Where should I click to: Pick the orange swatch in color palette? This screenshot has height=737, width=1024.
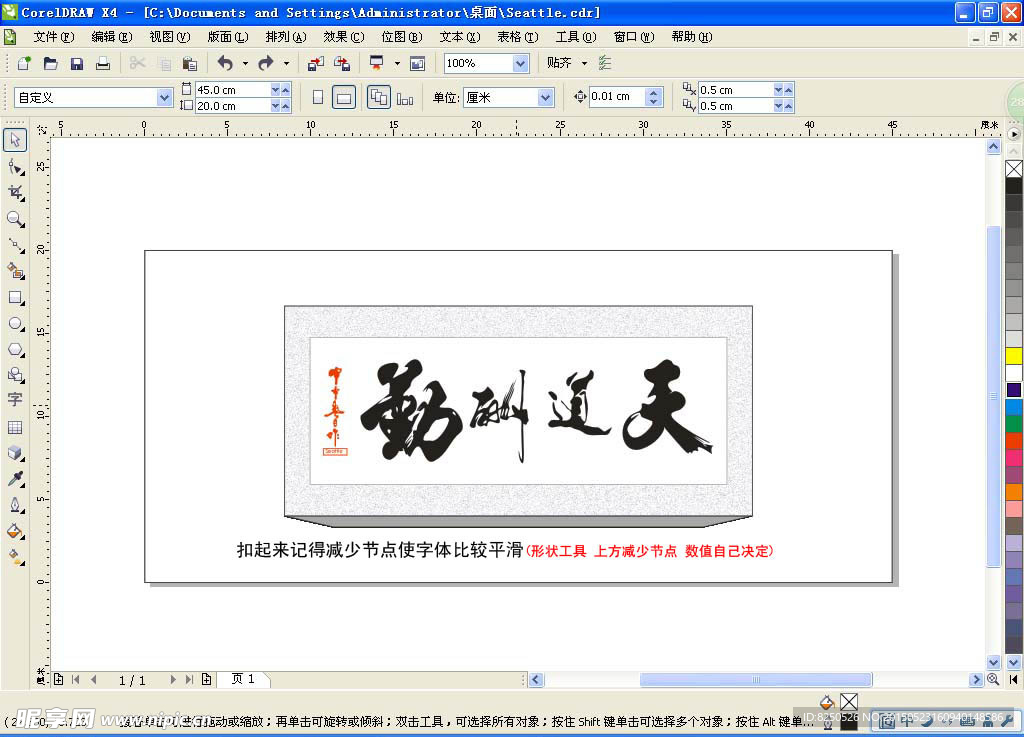pos(1014,492)
